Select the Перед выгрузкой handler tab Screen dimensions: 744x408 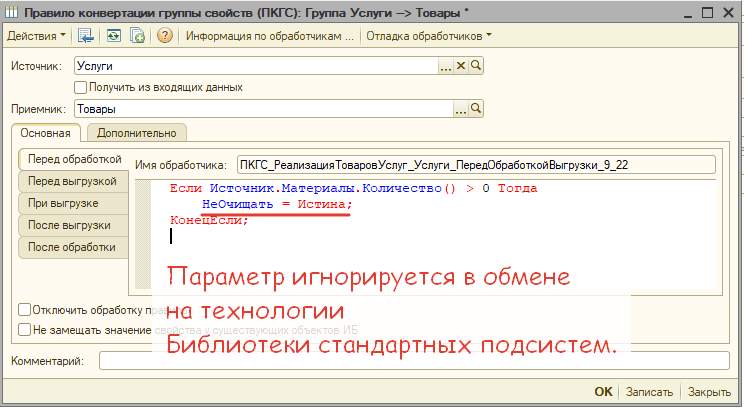coord(72,181)
